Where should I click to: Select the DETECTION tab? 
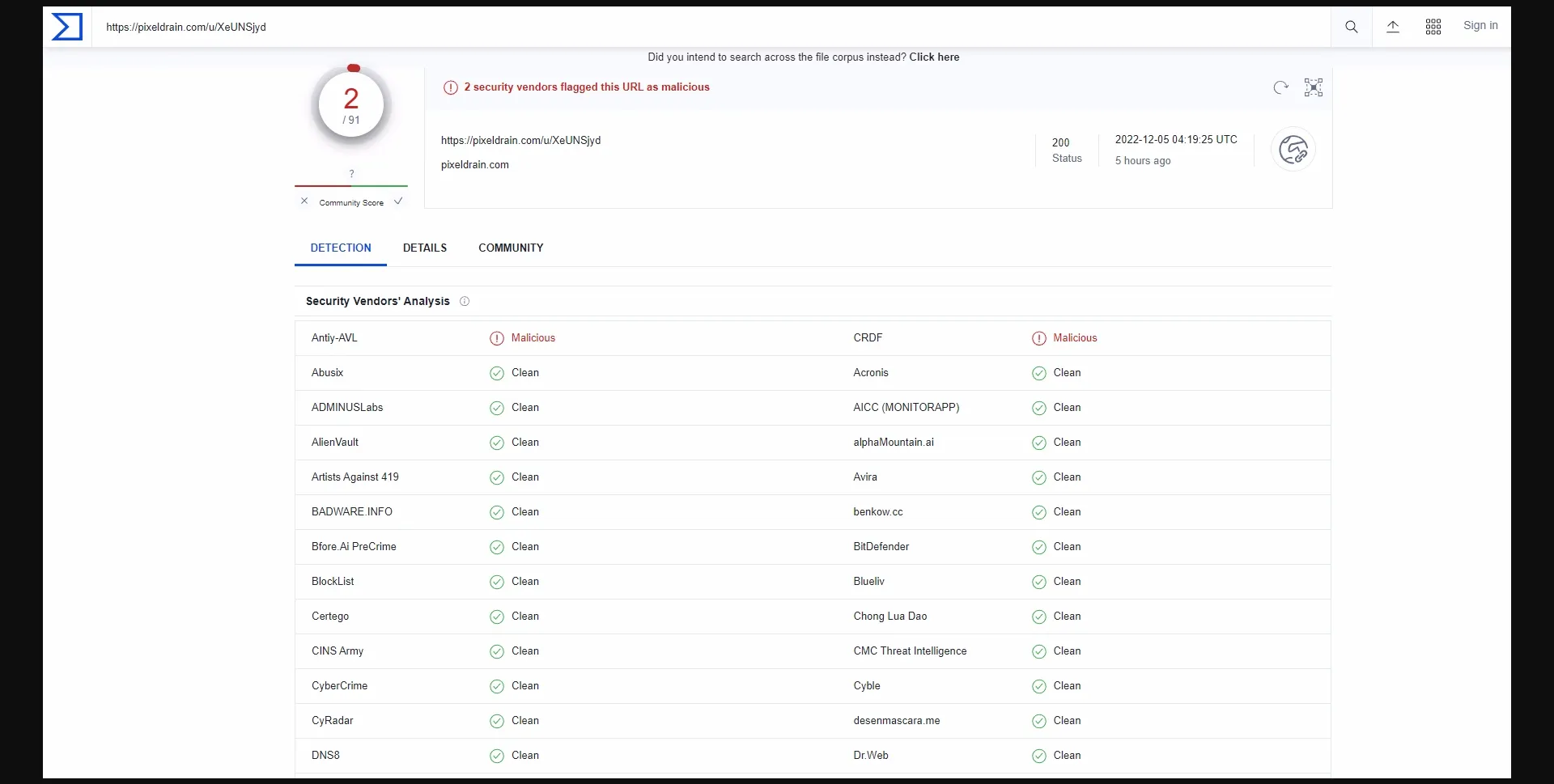tap(340, 248)
